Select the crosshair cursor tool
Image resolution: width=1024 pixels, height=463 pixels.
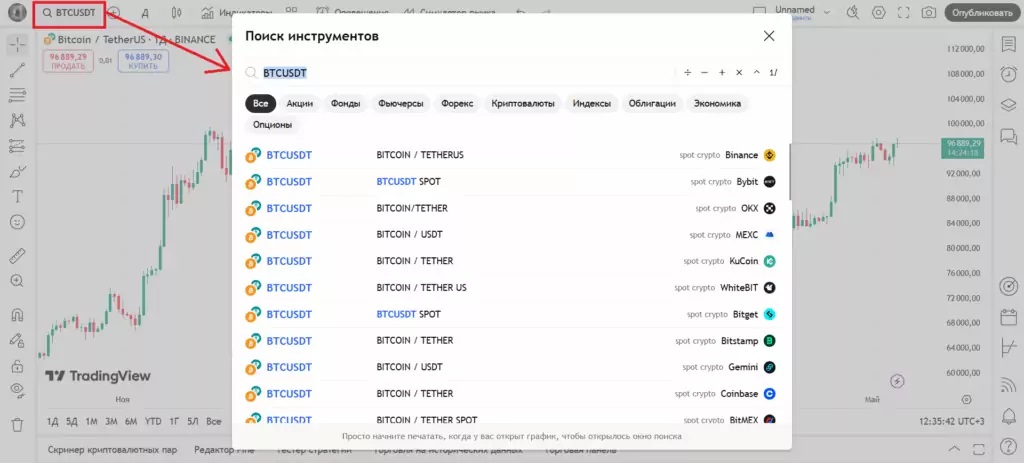click(18, 44)
